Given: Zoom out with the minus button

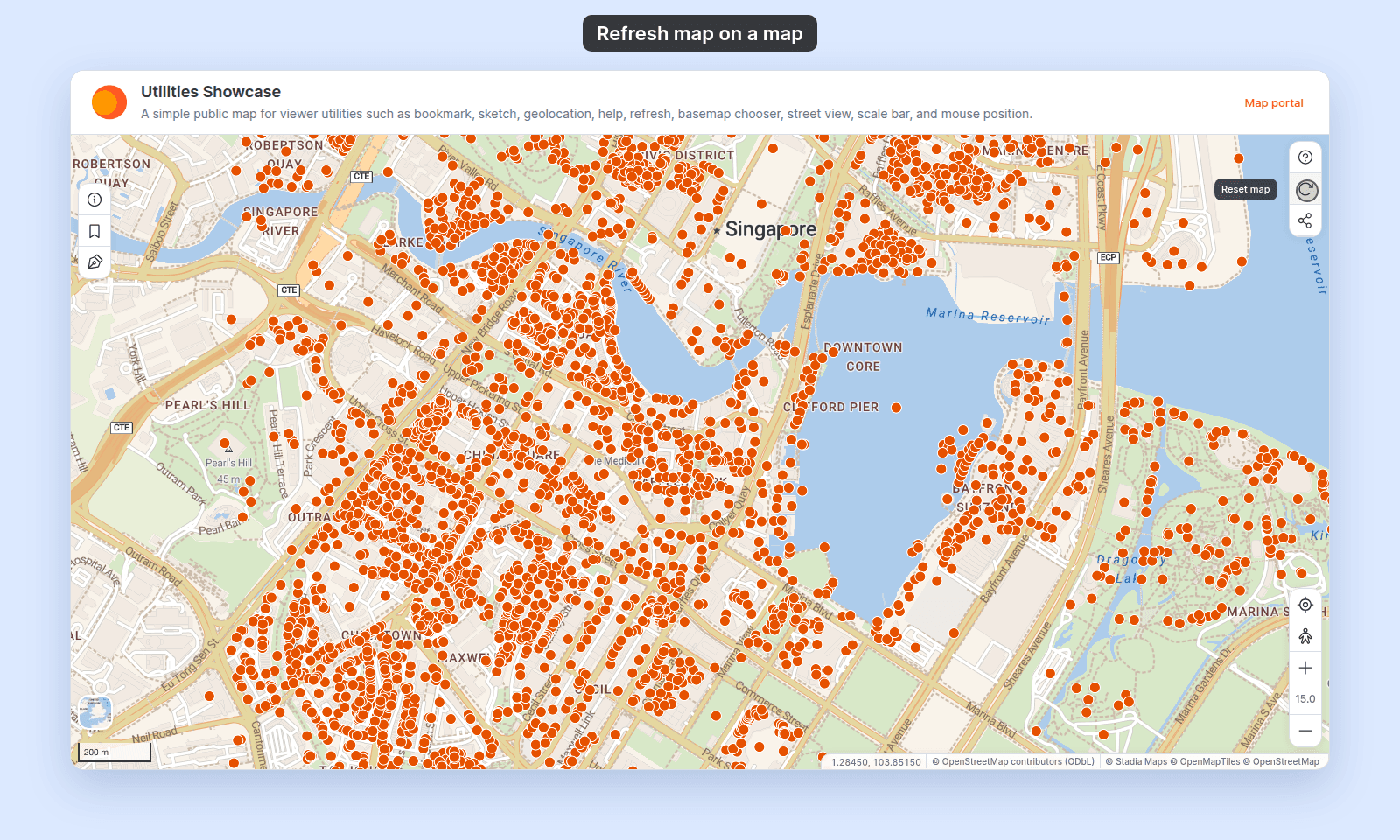Looking at the screenshot, I should (x=1305, y=731).
